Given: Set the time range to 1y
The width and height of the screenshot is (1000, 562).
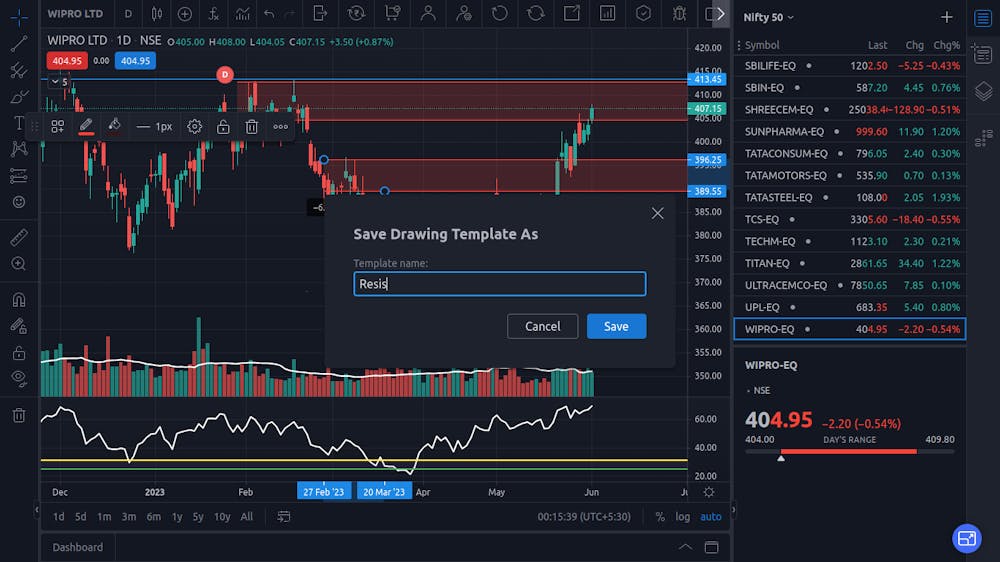Looking at the screenshot, I should coord(177,517).
